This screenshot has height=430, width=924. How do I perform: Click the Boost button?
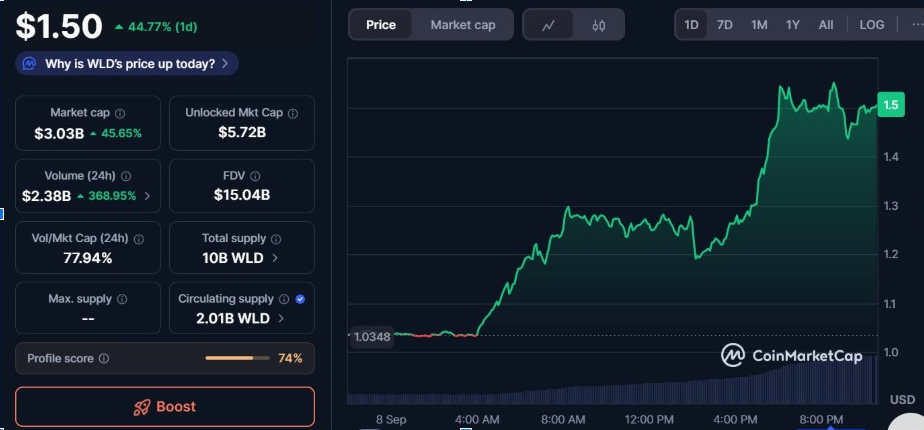point(165,407)
